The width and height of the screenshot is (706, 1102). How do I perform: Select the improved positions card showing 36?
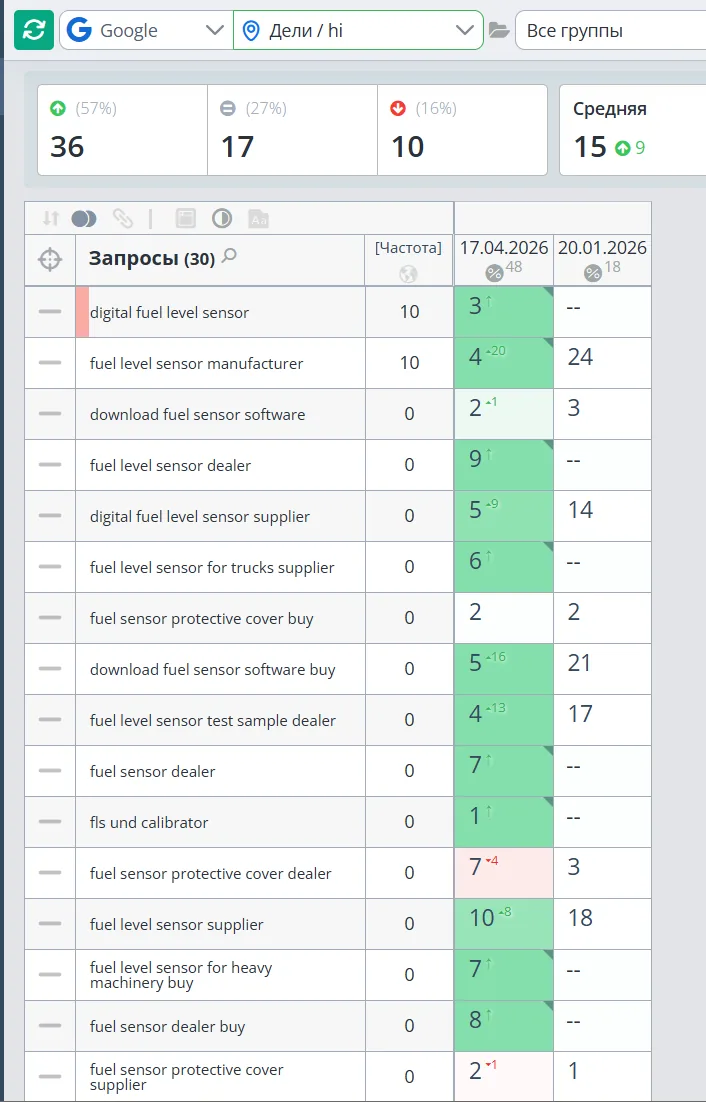point(122,130)
